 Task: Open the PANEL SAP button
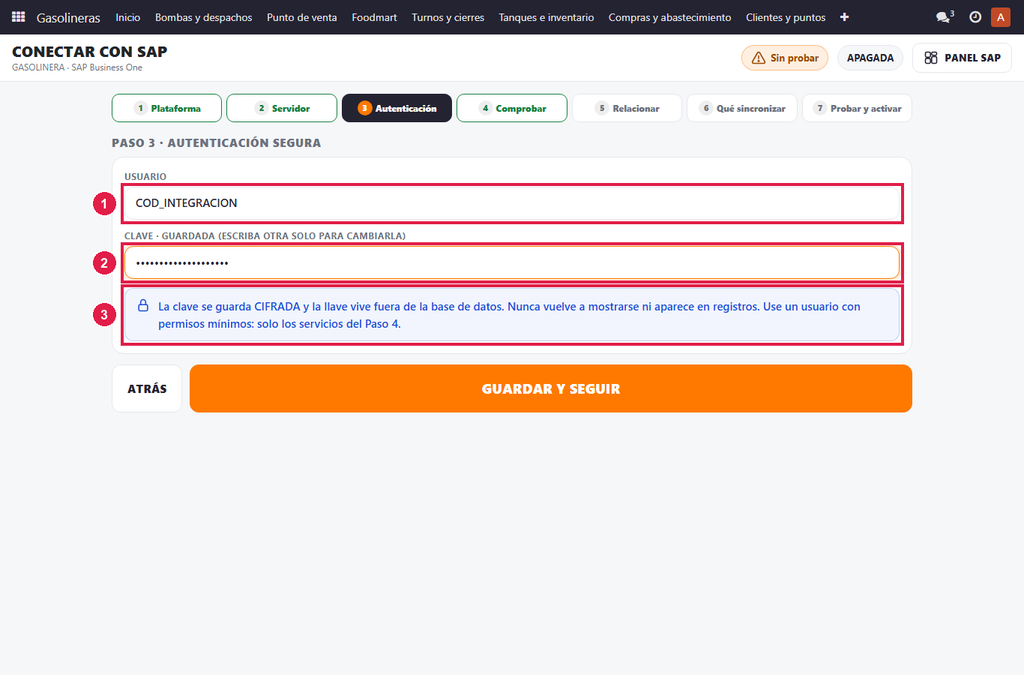click(962, 58)
